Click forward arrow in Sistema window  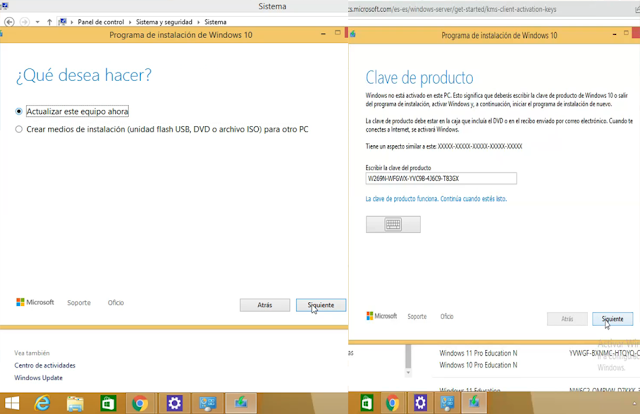24,22
